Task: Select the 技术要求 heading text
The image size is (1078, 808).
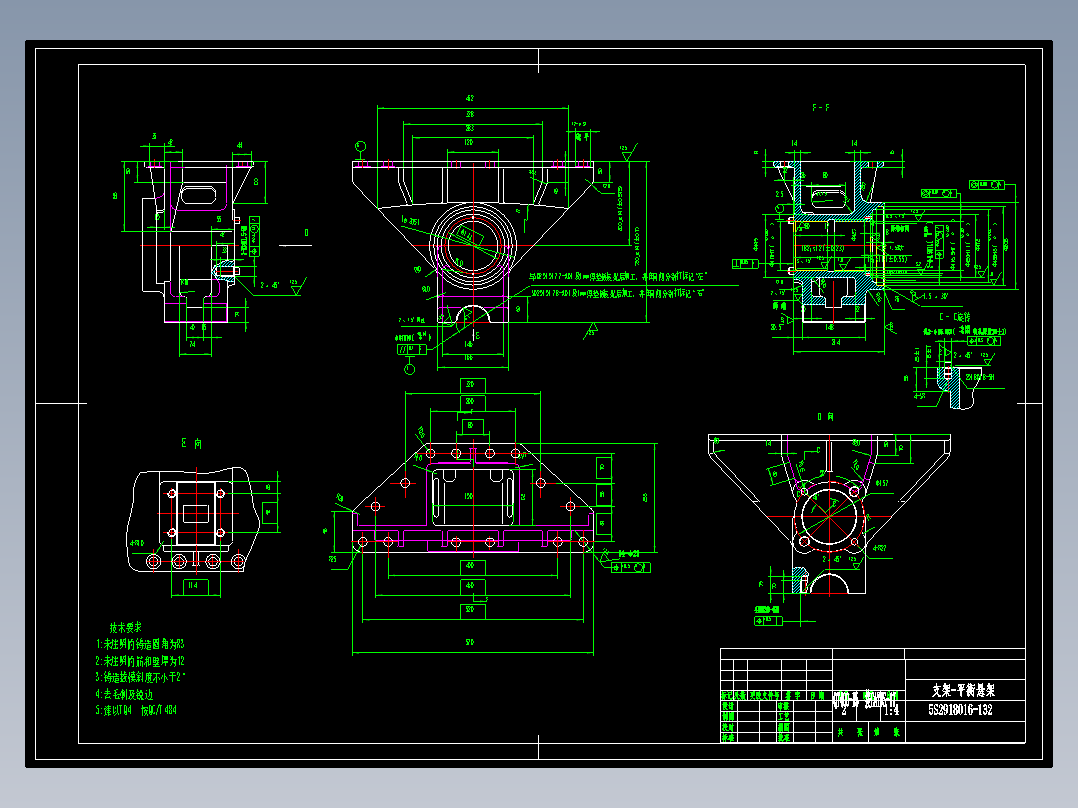Action: tap(126, 628)
